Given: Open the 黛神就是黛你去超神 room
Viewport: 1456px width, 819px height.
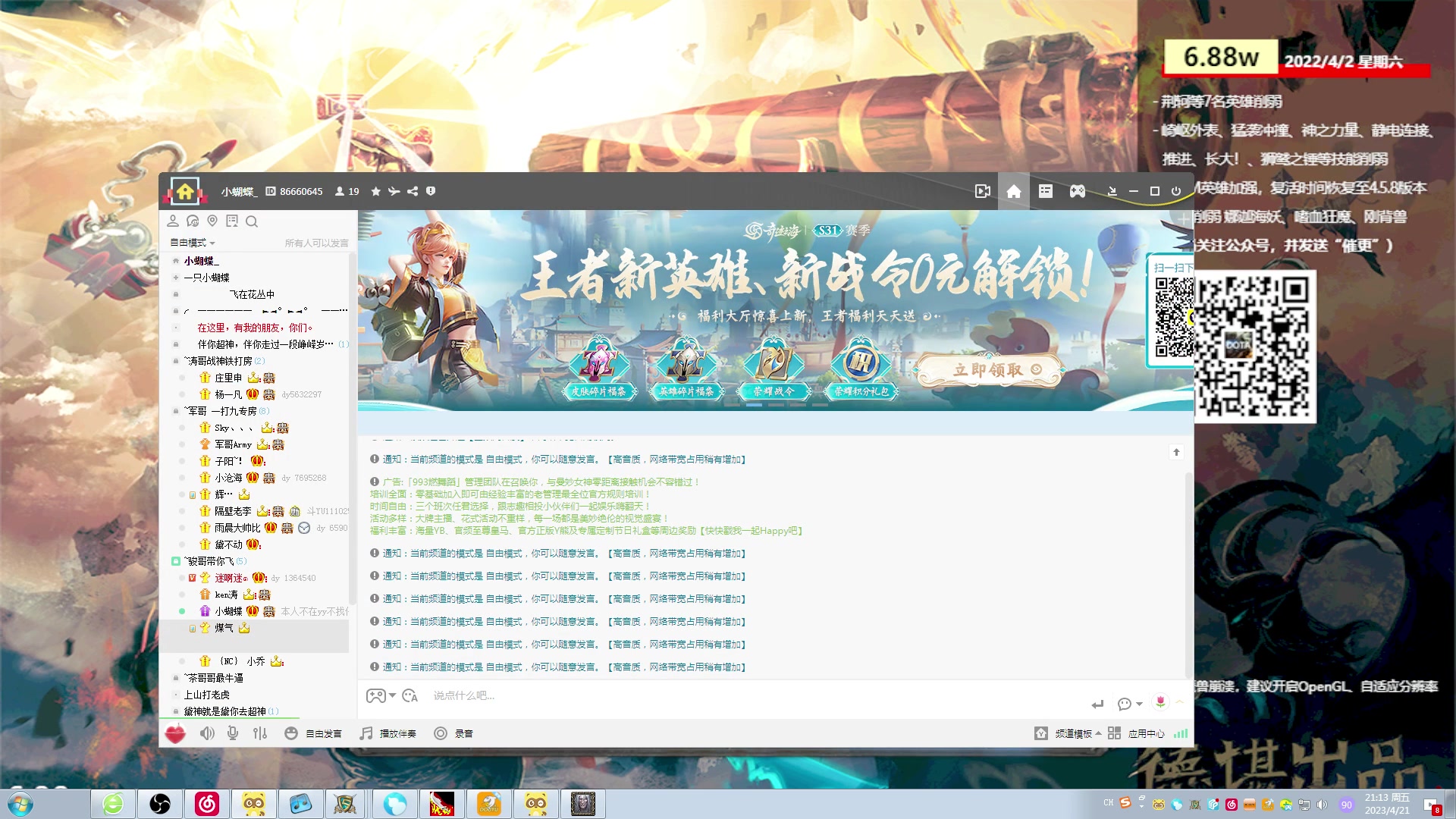Looking at the screenshot, I should (x=224, y=711).
